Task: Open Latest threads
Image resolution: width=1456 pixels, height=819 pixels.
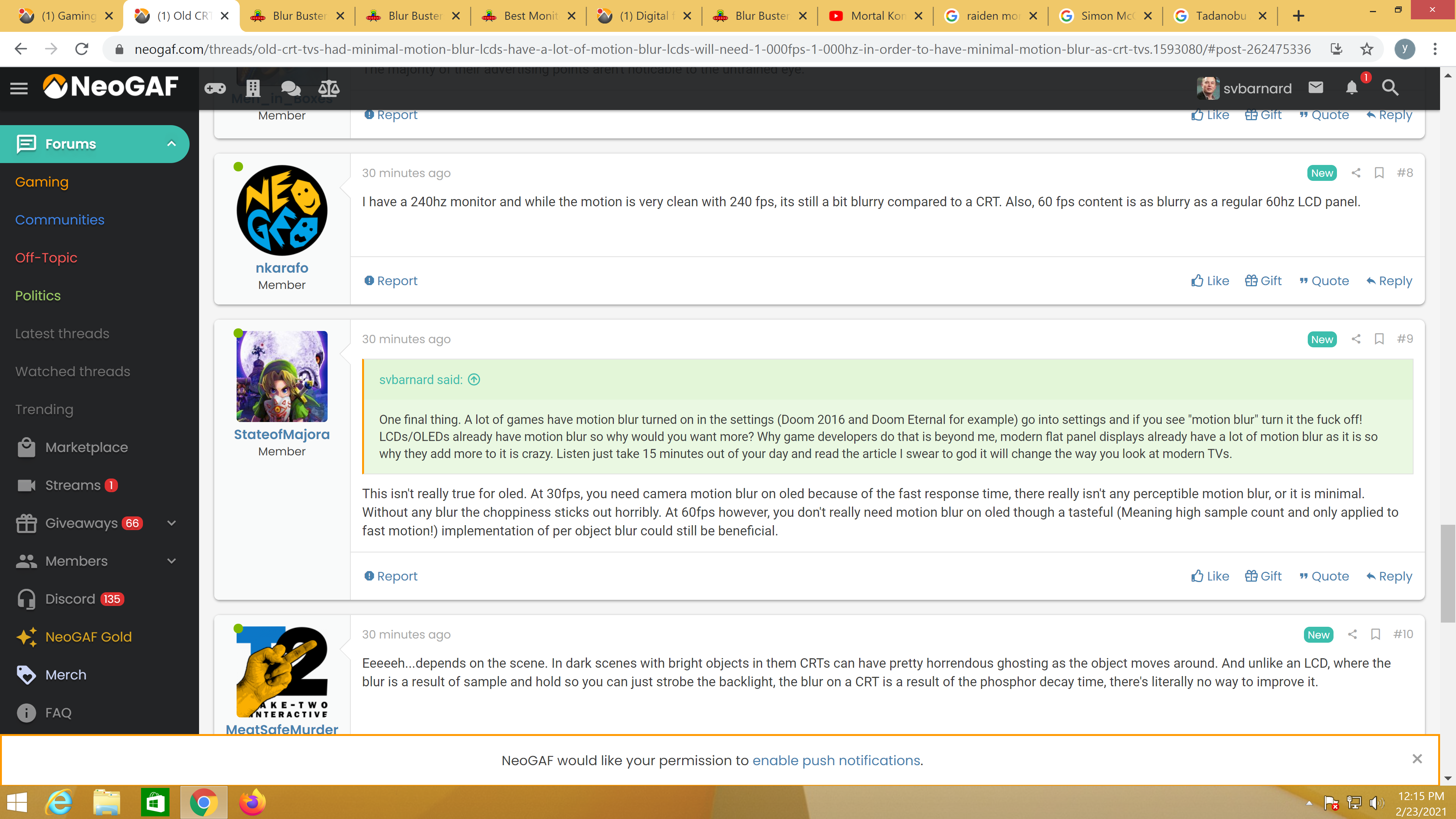Action: [x=62, y=334]
